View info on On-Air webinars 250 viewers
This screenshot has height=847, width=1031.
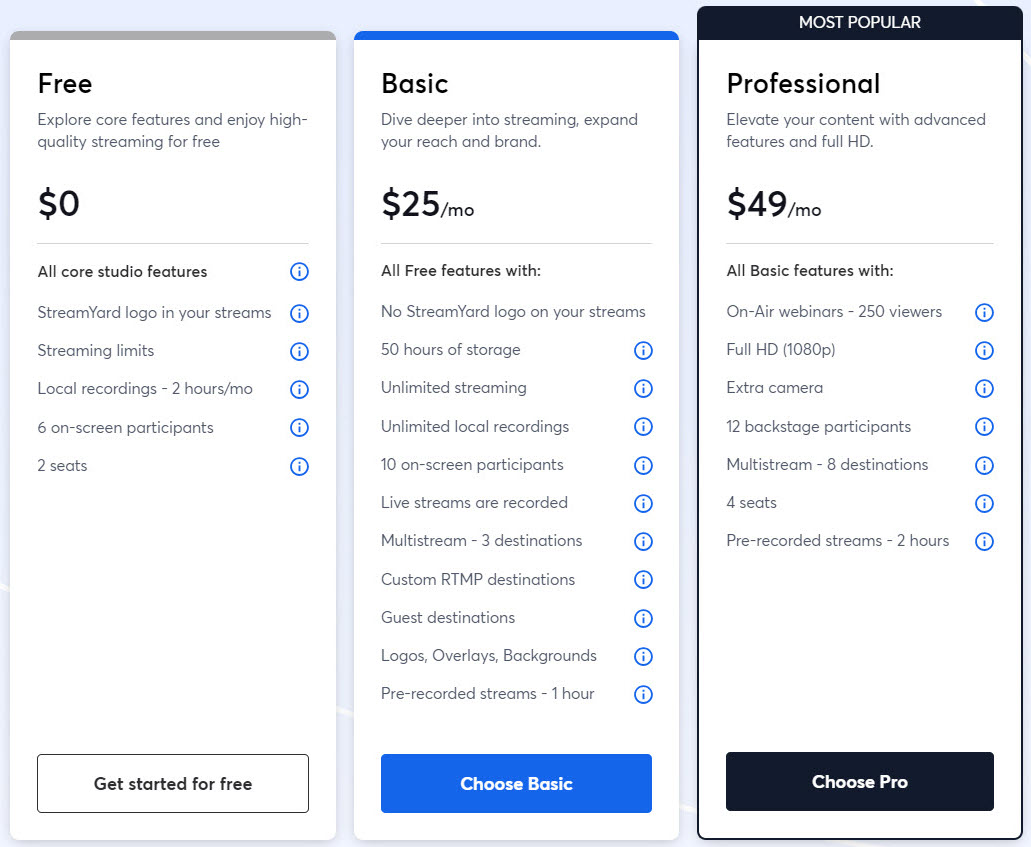click(x=984, y=312)
